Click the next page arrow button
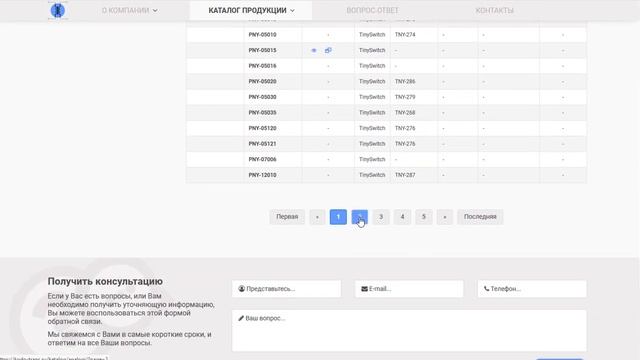The image size is (640, 360). (x=444, y=217)
